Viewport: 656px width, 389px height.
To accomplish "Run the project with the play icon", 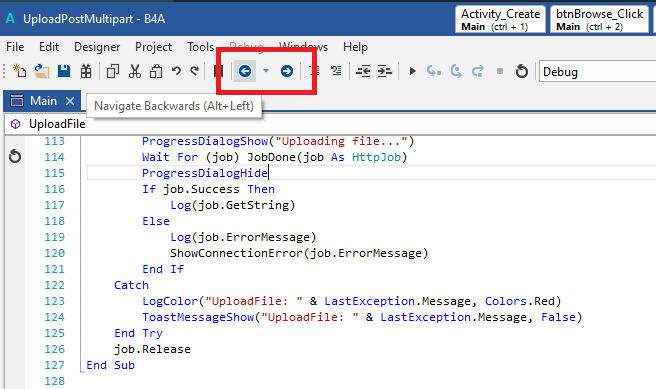I will click(x=413, y=71).
